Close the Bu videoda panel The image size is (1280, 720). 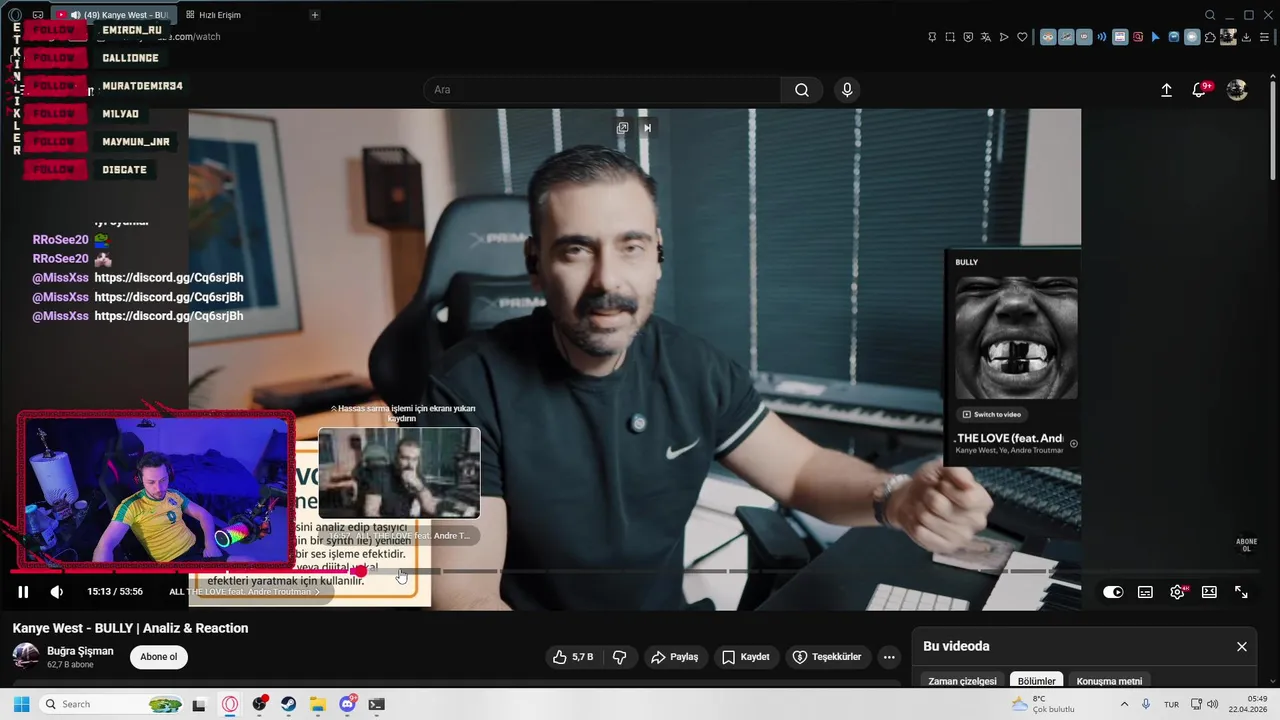coord(1242,647)
